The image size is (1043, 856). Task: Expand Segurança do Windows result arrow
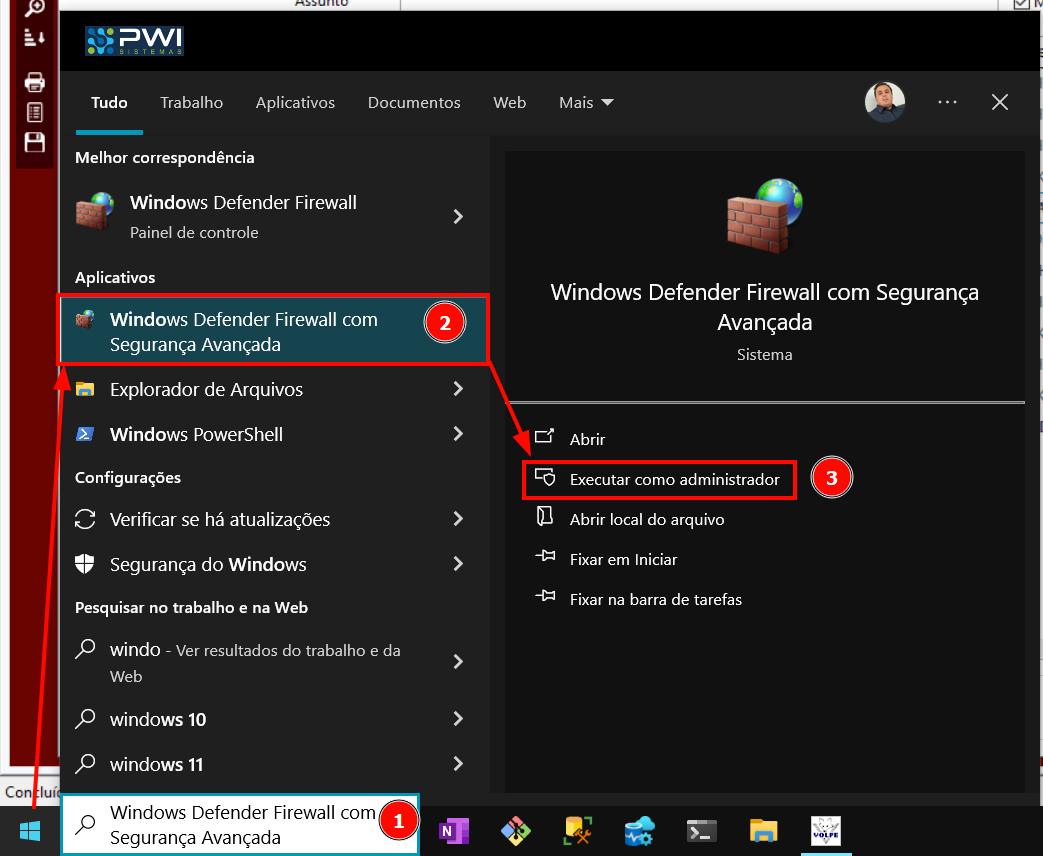pos(458,564)
